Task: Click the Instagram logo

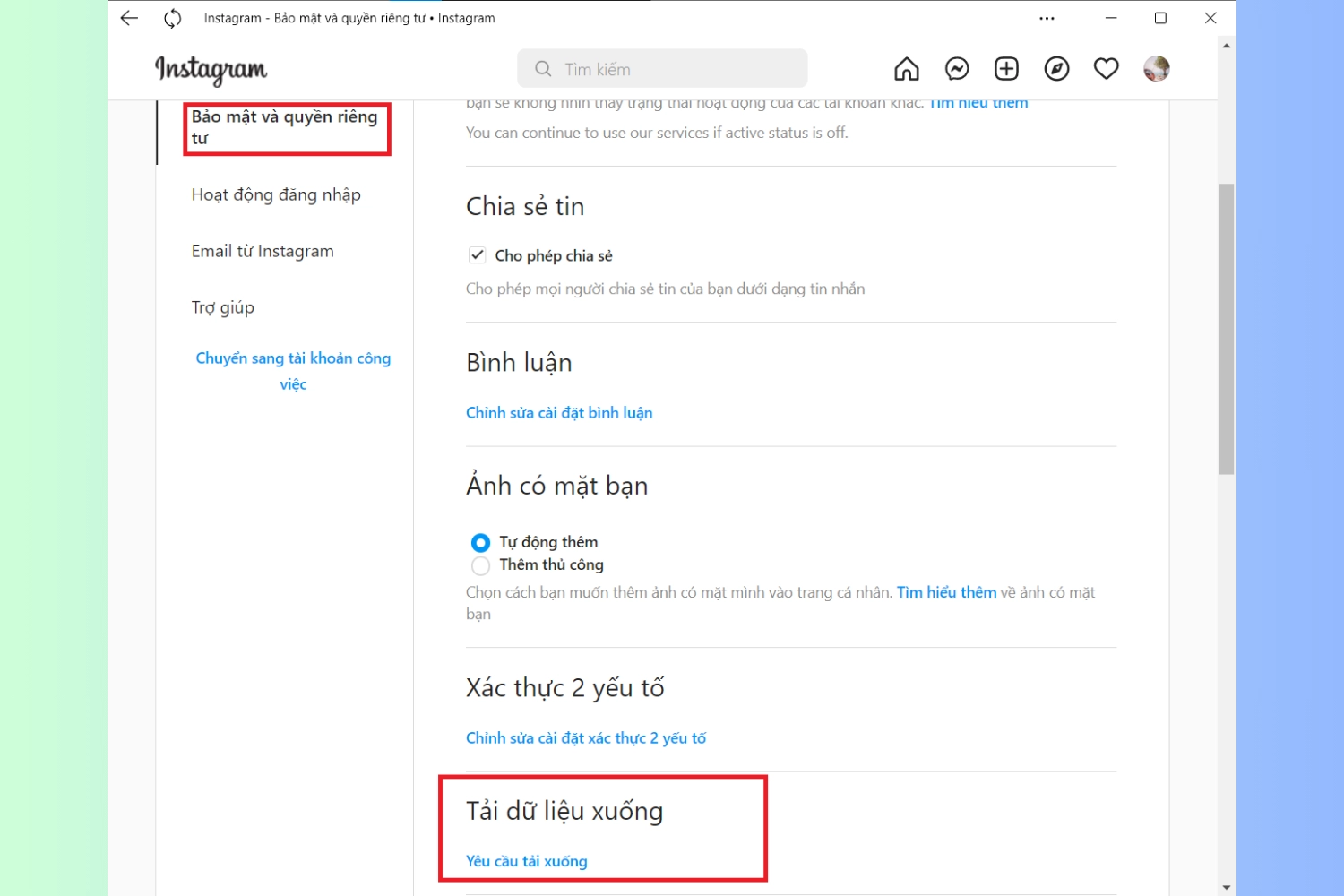Action: coord(211,70)
